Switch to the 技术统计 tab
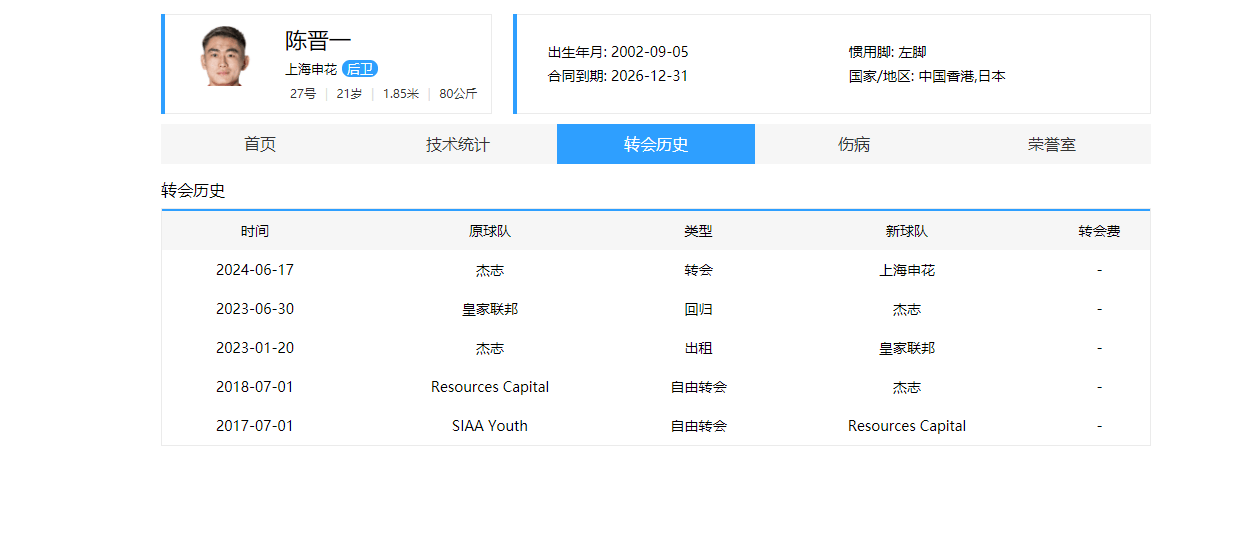This screenshot has height=540, width=1260. (458, 144)
